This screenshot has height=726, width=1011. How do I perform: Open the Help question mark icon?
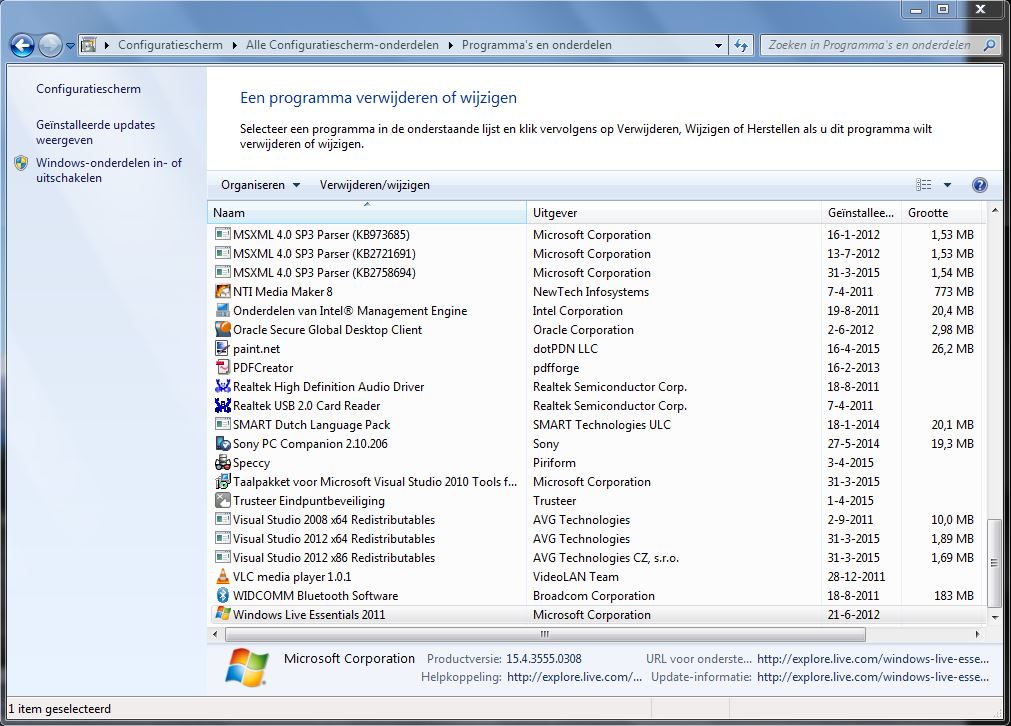coord(979,185)
